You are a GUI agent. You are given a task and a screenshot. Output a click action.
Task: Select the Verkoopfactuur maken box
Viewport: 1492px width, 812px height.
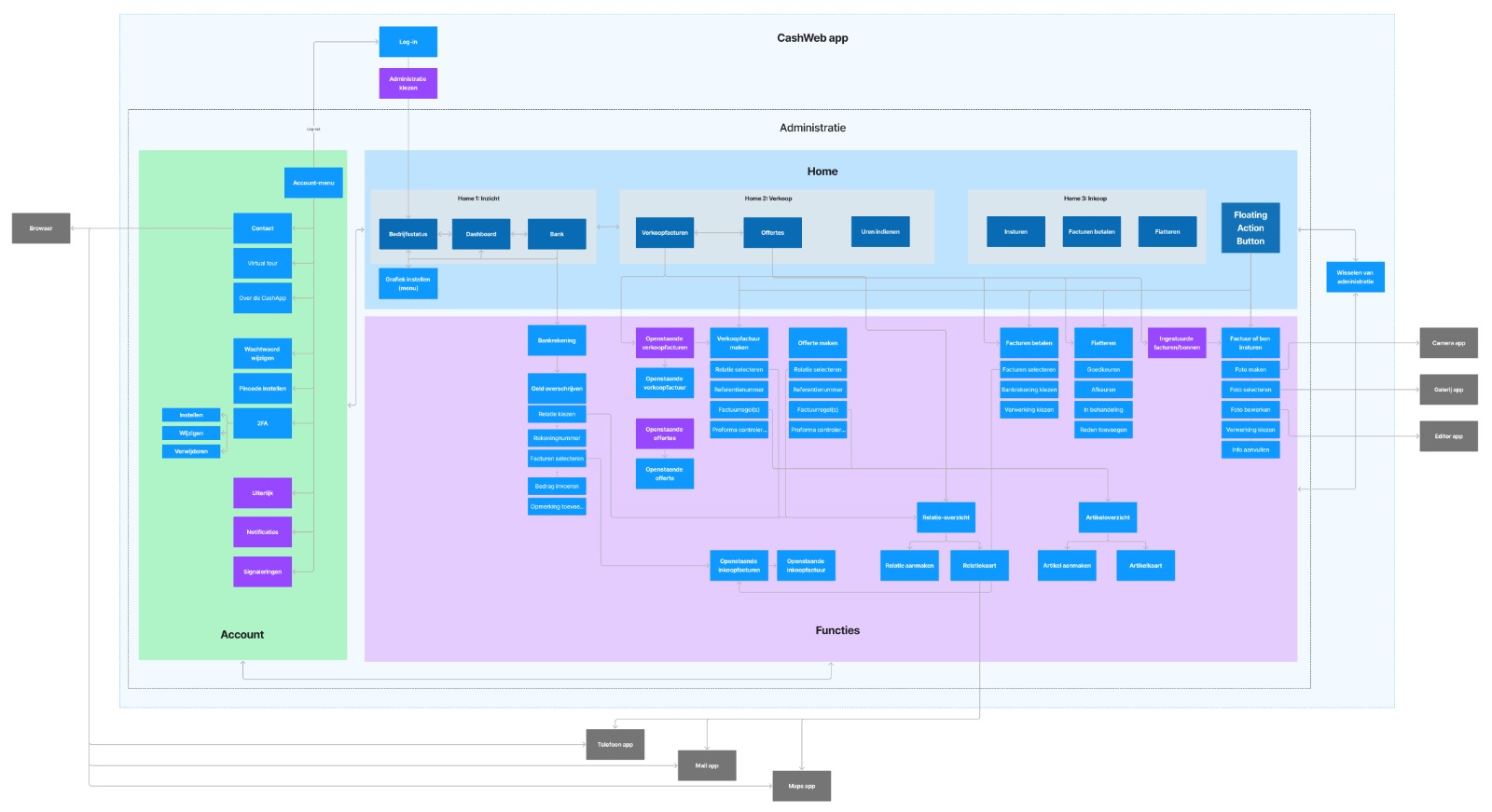pyautogui.click(x=739, y=343)
